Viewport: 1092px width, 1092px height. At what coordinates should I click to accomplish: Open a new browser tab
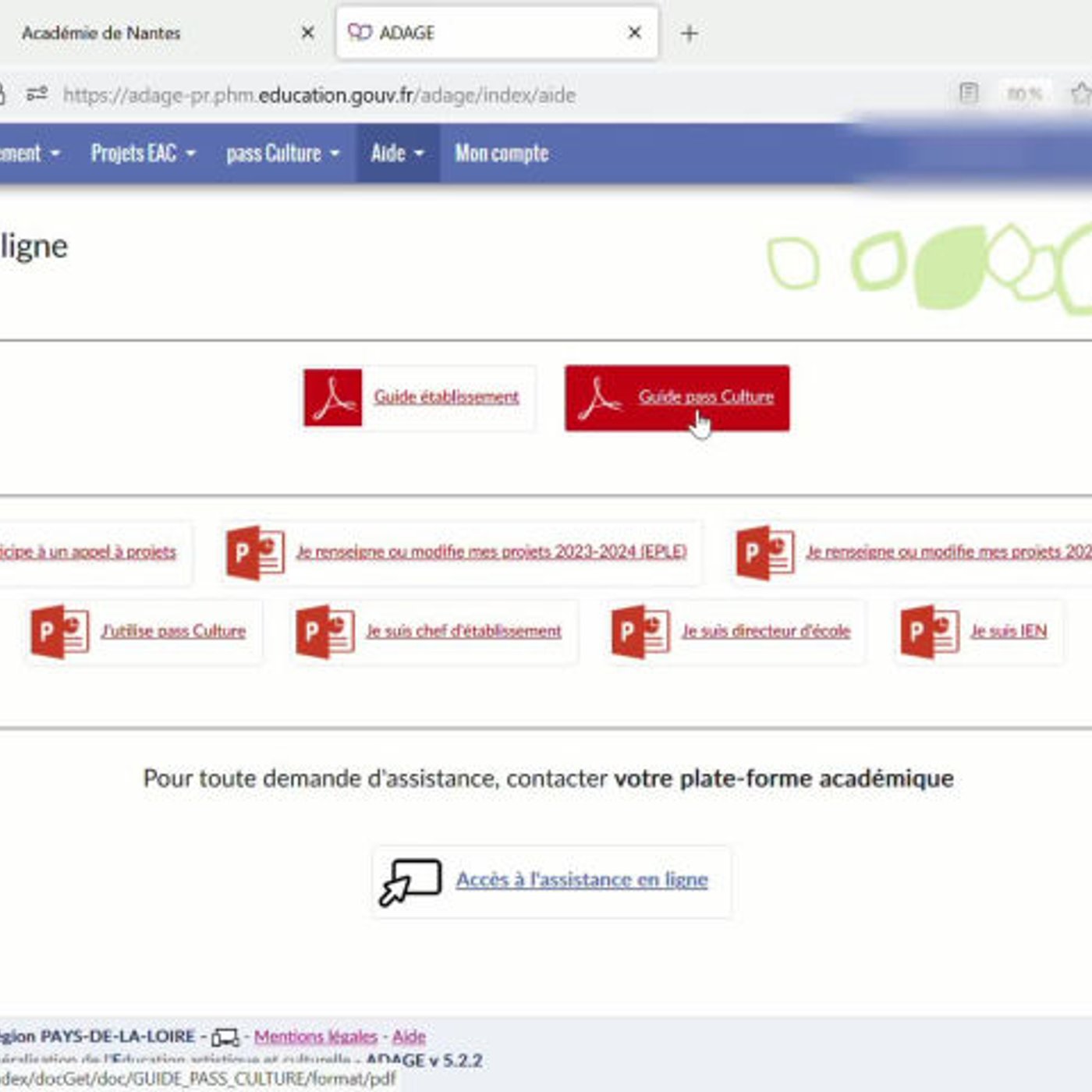[x=689, y=33]
